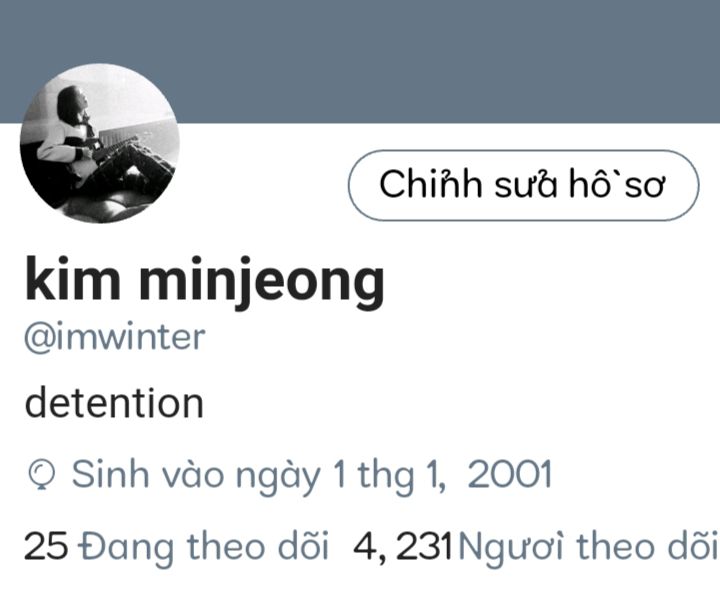Click the @ symbol in the username
Image resolution: width=720 pixels, height=604 pixels.
pos(38,339)
